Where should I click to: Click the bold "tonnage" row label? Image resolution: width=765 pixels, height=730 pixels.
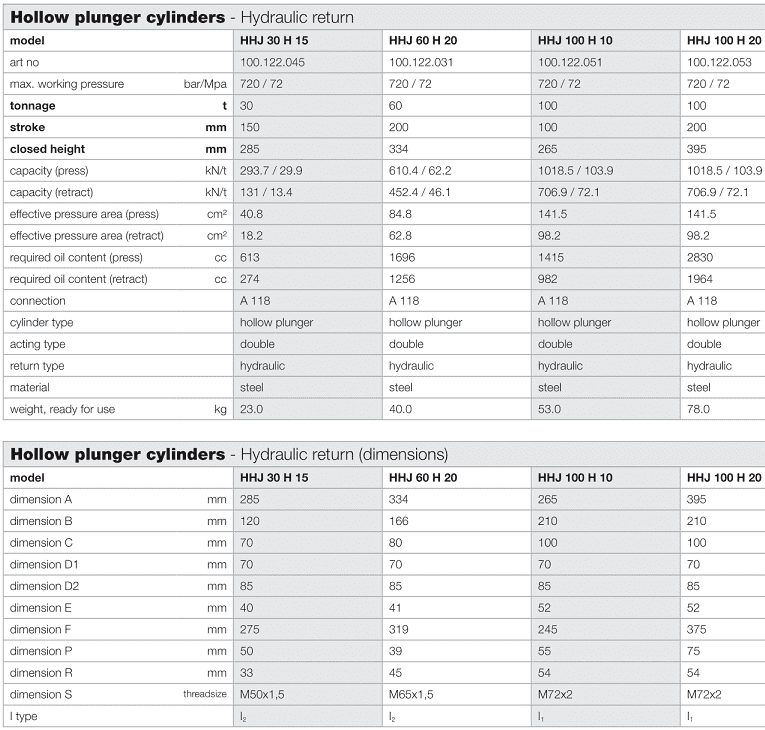33,106
